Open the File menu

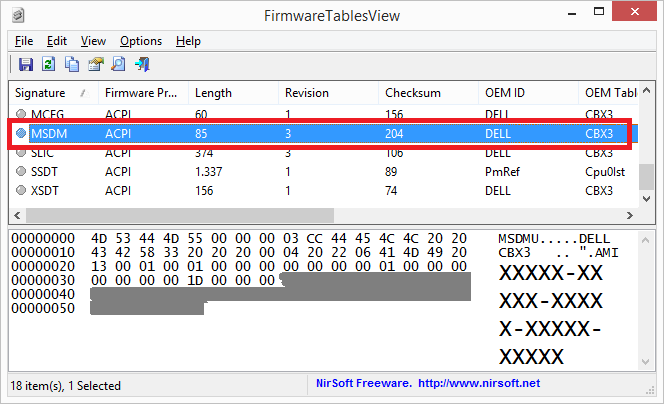(24, 41)
